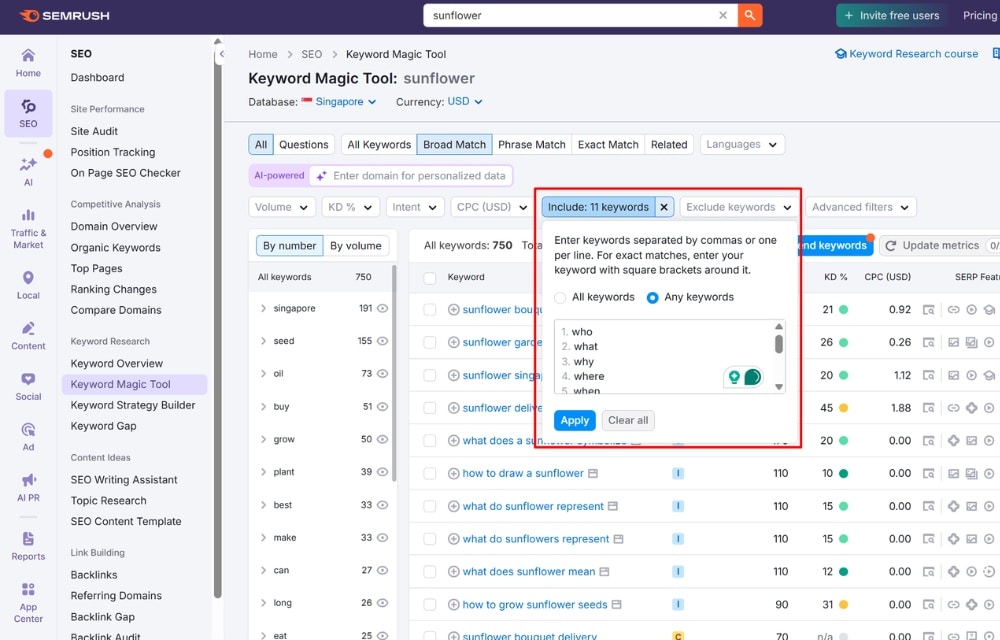Screen dimensions: 1000x640
Task: Go to Site Audit in sidebar
Action: (x=94, y=131)
